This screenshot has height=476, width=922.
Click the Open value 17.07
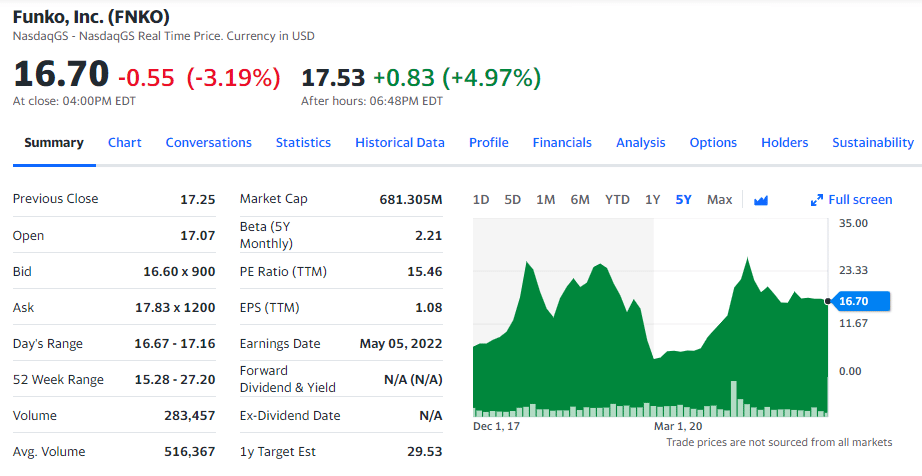click(198, 236)
